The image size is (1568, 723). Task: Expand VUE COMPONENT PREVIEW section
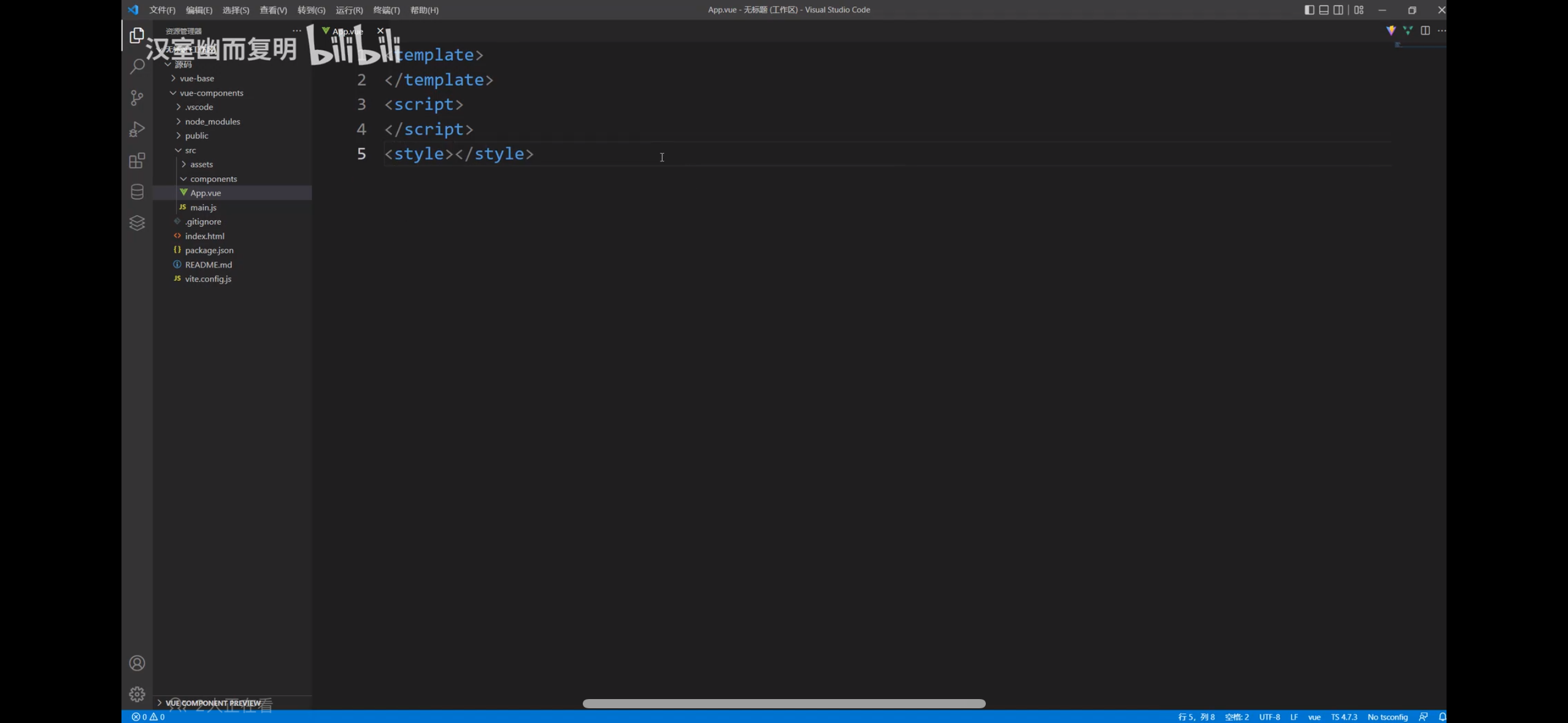(x=212, y=703)
